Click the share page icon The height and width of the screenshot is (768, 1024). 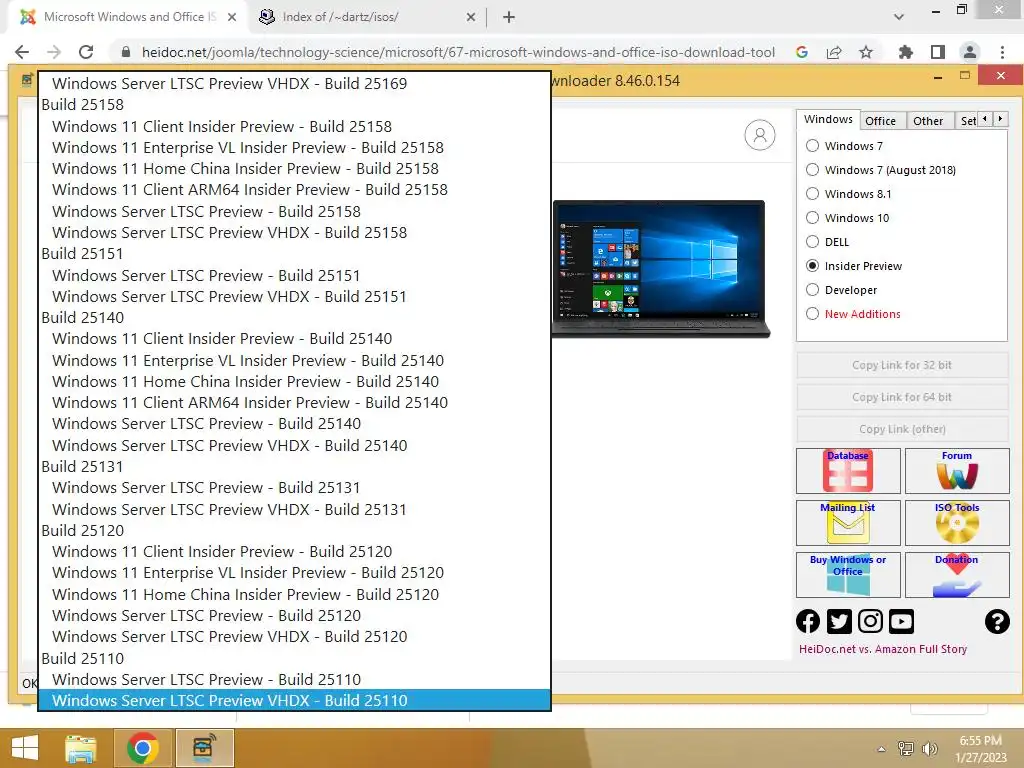point(834,52)
